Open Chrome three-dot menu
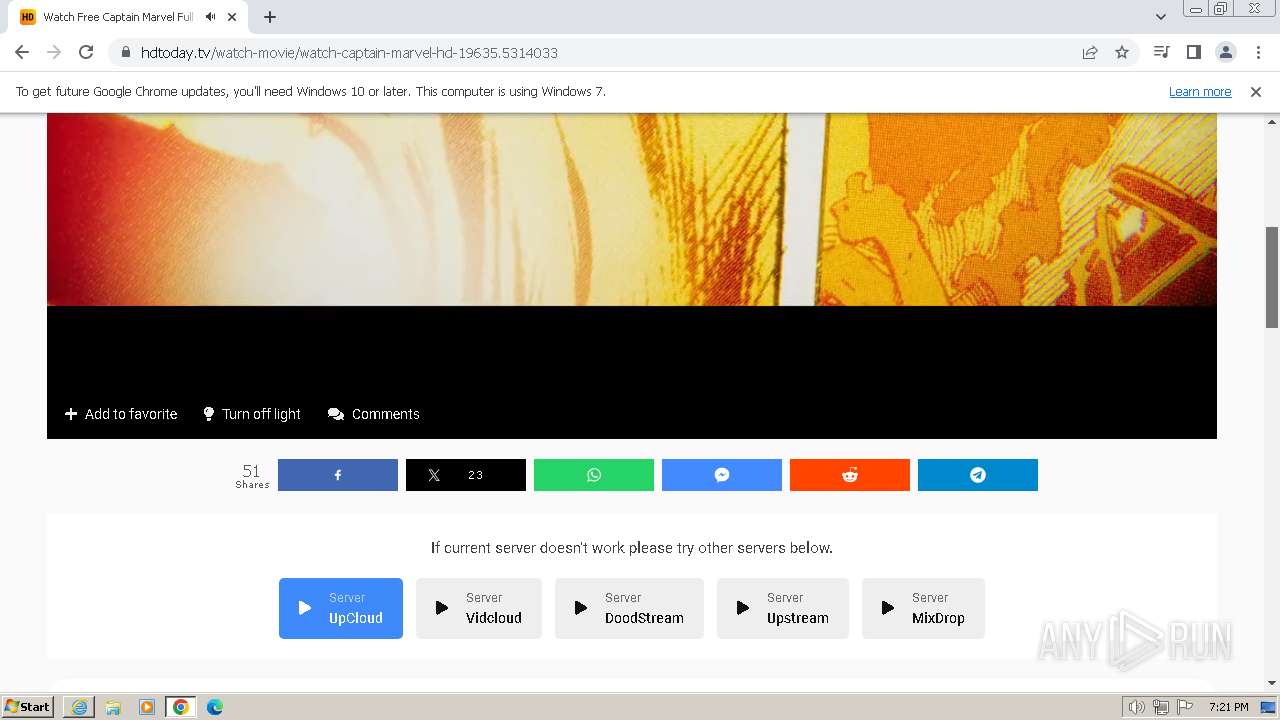 (1258, 52)
